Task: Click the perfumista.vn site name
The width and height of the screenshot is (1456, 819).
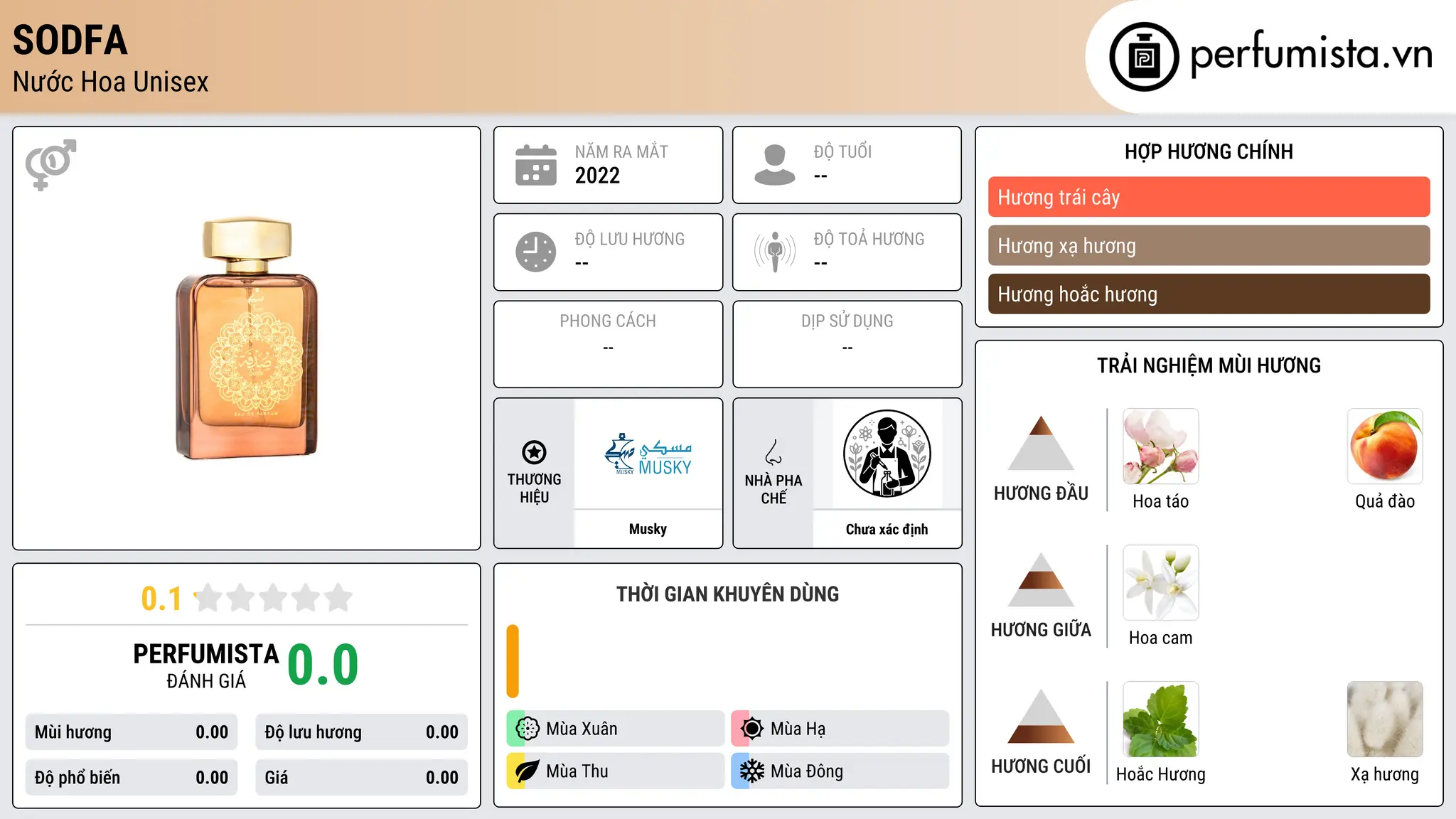Action: tap(1312, 54)
